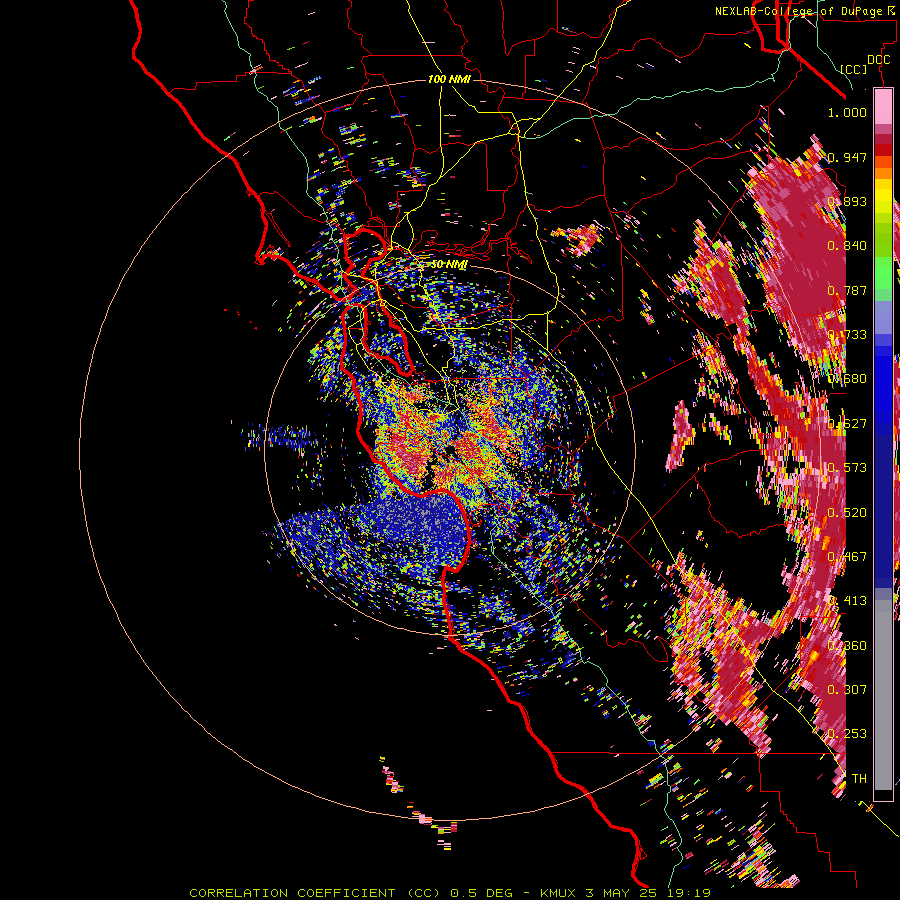Click the 100 NMI range ring label
The image size is (900, 900).
pyautogui.click(x=449, y=79)
